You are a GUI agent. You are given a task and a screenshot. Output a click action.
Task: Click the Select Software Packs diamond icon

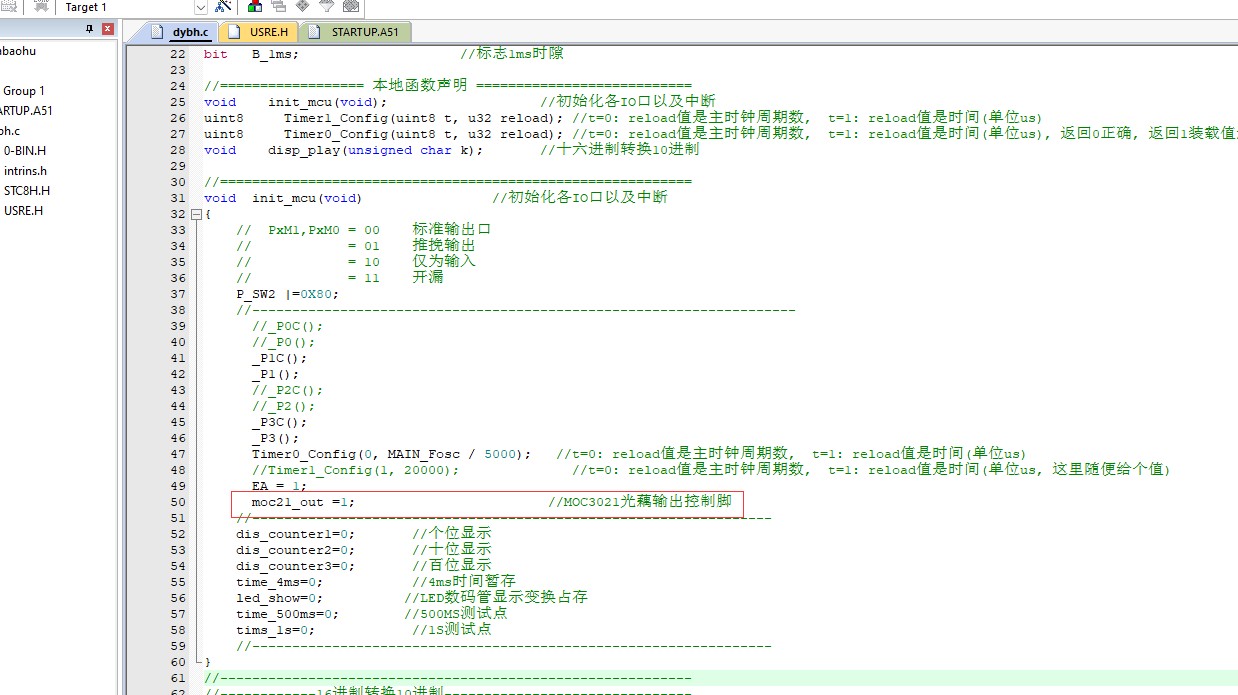(x=302, y=7)
